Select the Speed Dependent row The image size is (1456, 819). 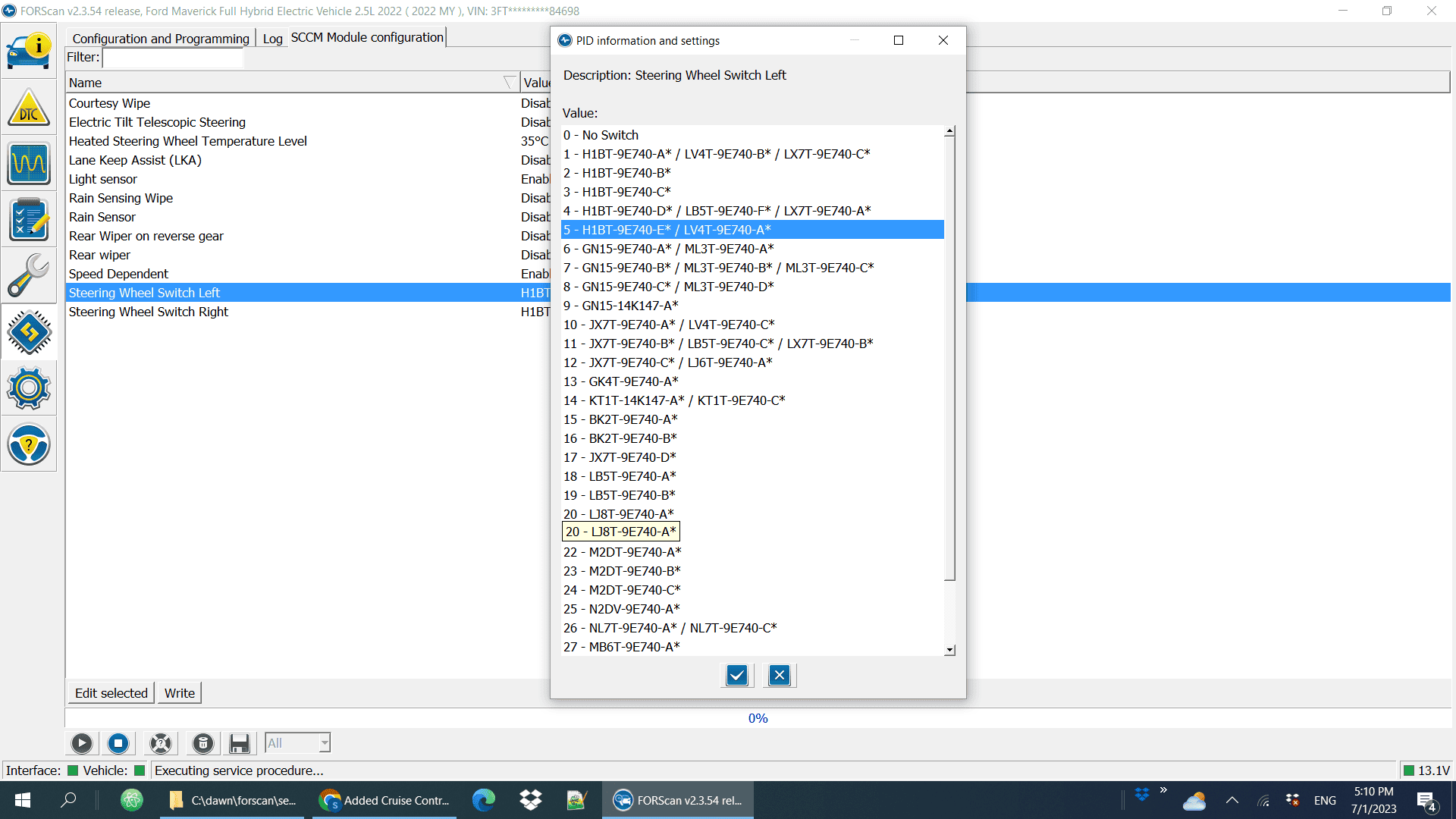tap(308, 274)
